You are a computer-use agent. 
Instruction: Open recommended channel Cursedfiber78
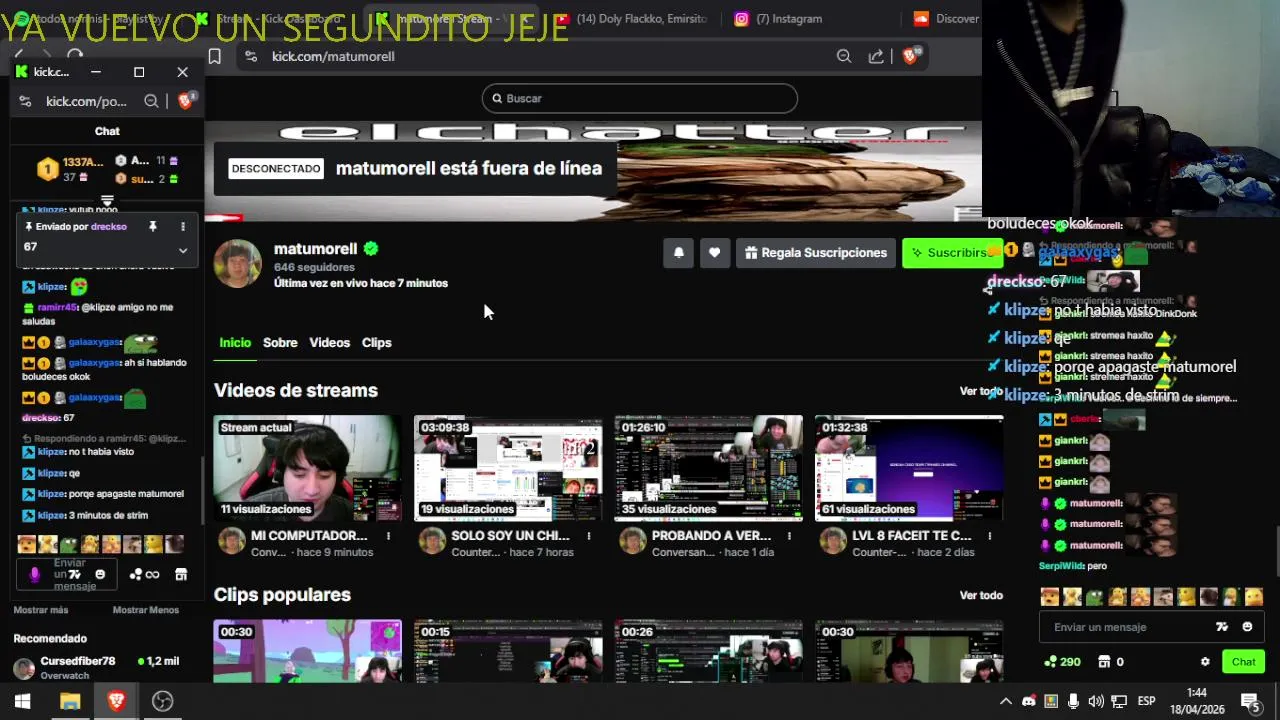96,667
